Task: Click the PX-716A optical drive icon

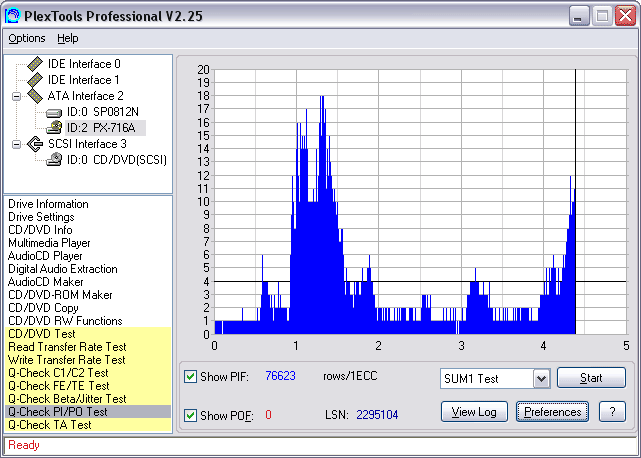Action: pos(54,128)
